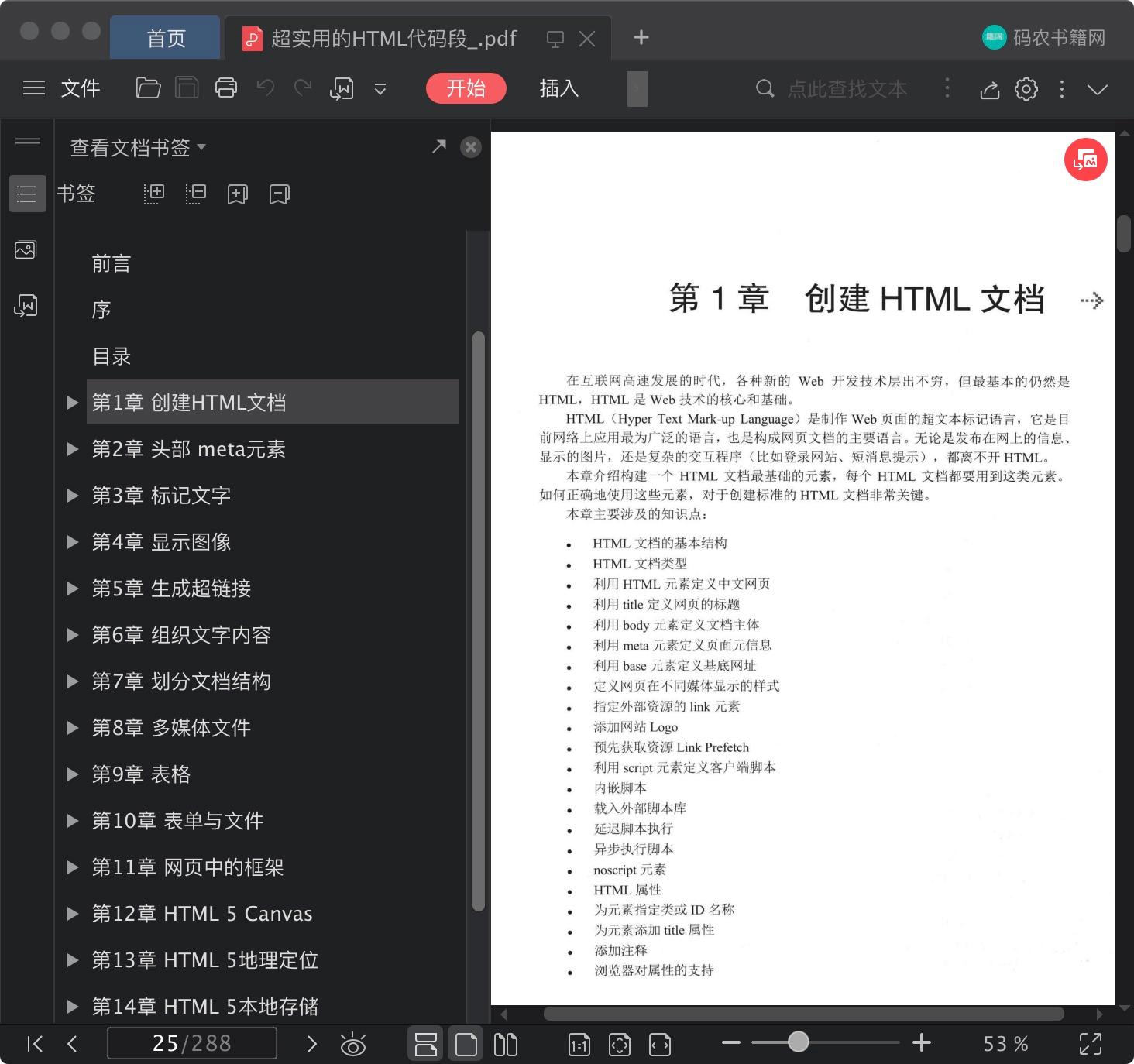
Task: Switch to the 首页 tab
Action: pos(166,38)
